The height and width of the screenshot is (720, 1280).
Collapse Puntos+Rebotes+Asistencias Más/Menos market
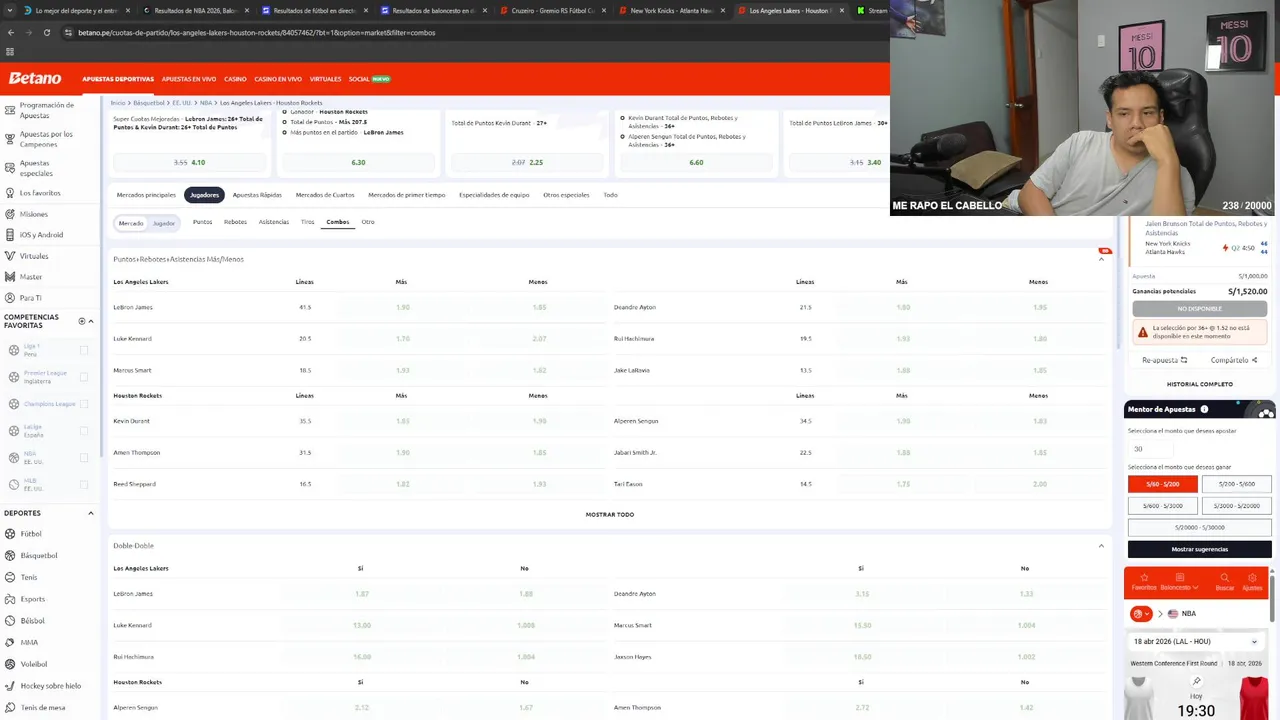(1101, 259)
